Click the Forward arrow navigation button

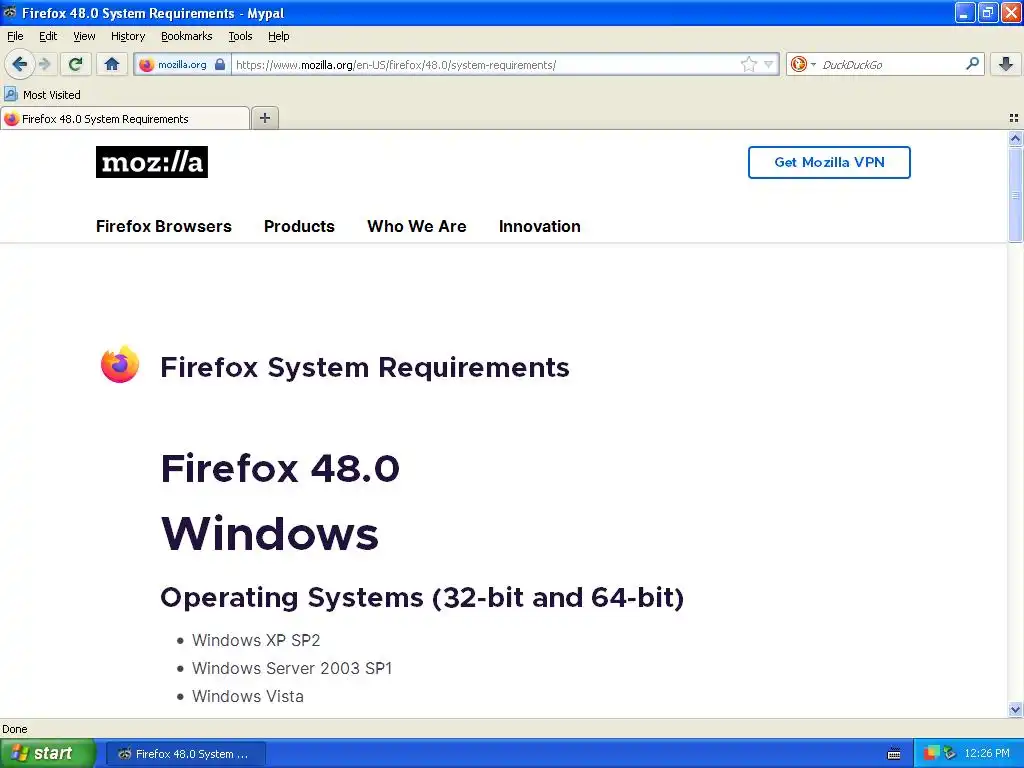tap(44, 64)
